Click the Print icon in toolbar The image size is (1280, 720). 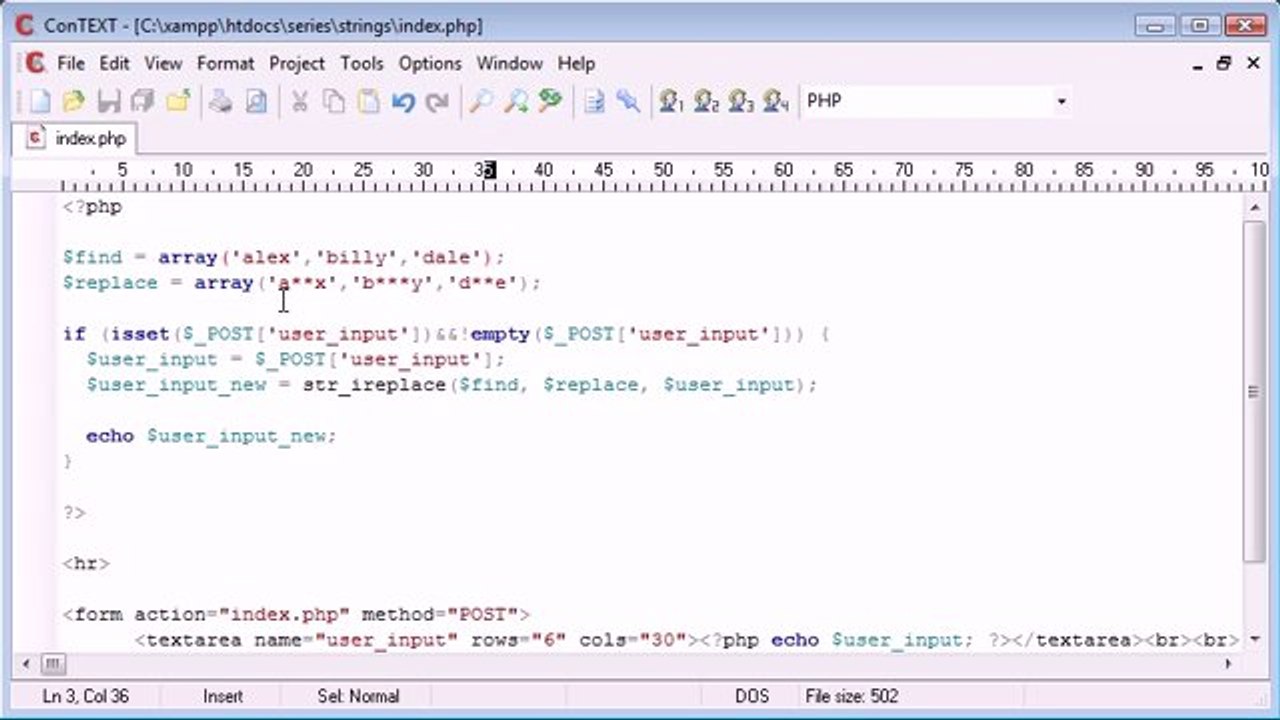coord(221,101)
